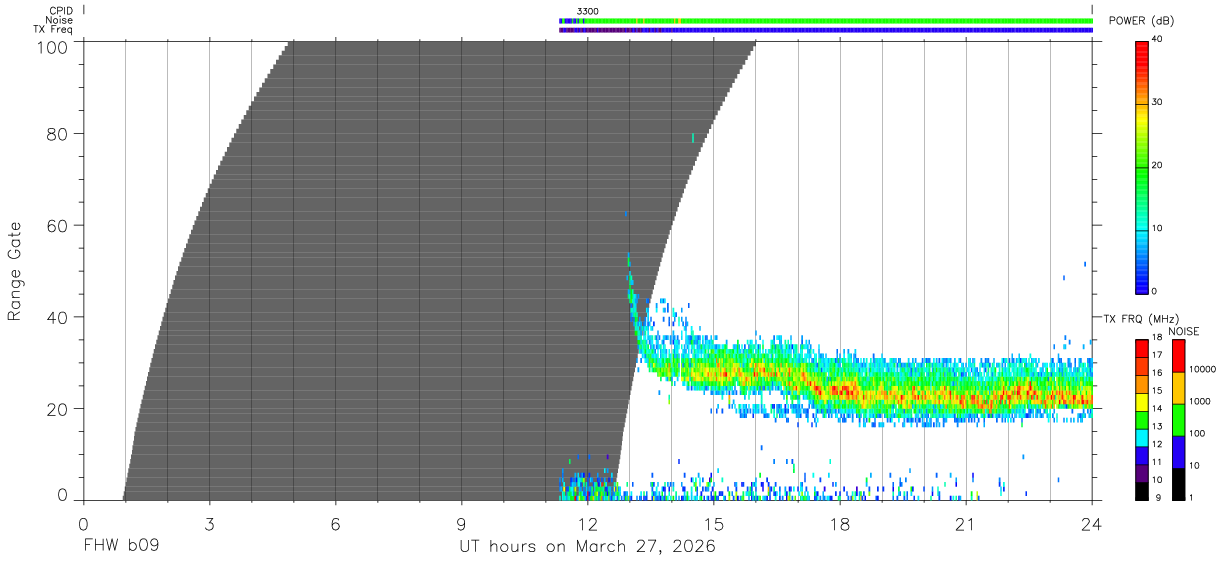Click 'UT hours on March 27, 2026' title
The width and height of the screenshot is (1228, 567).
point(587,547)
